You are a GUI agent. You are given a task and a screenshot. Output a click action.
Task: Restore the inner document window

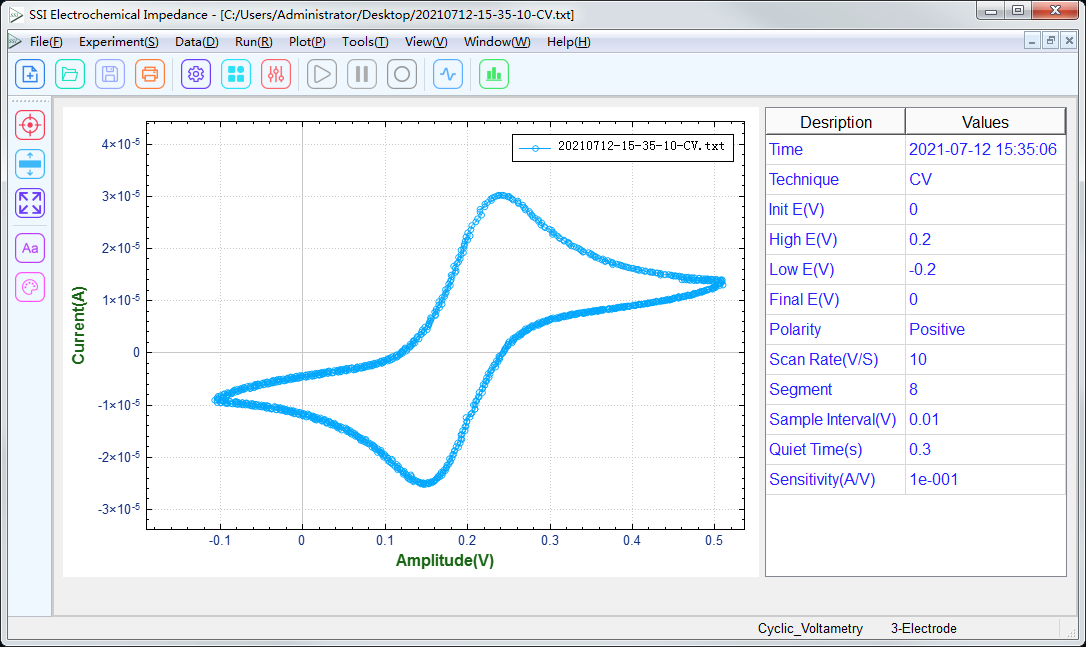coord(1051,41)
